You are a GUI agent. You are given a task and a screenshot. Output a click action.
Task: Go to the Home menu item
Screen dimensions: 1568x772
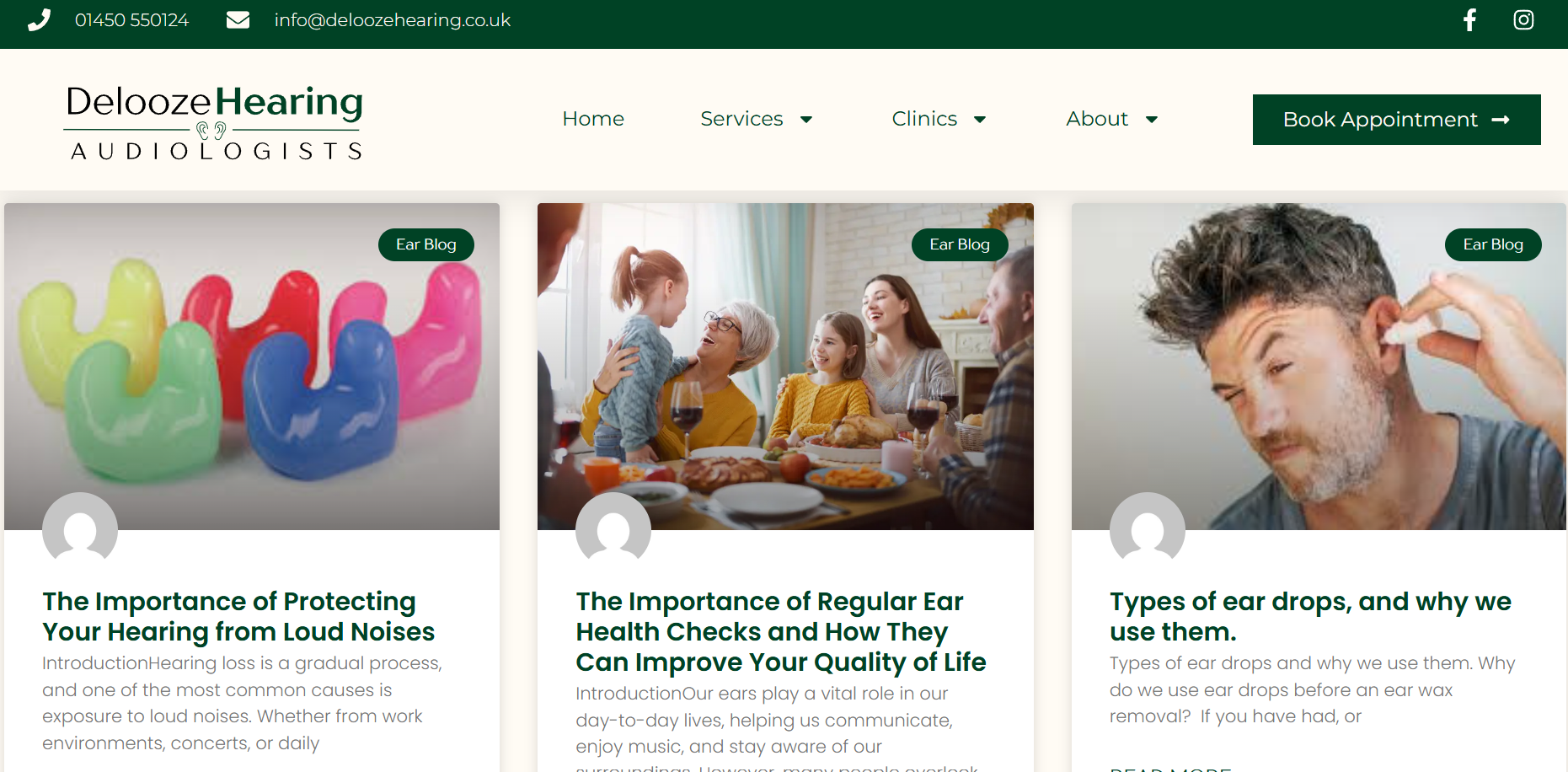pos(593,119)
